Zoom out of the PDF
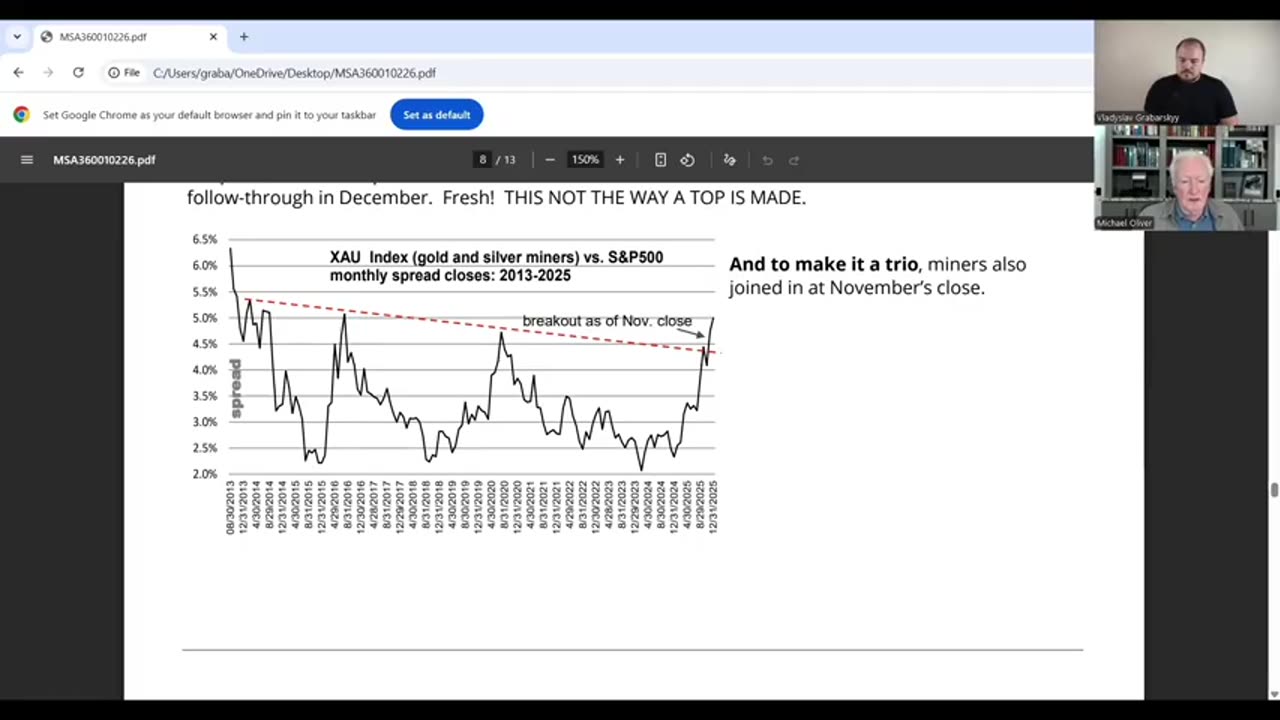Viewport: 1280px width, 720px height. pyautogui.click(x=549, y=160)
